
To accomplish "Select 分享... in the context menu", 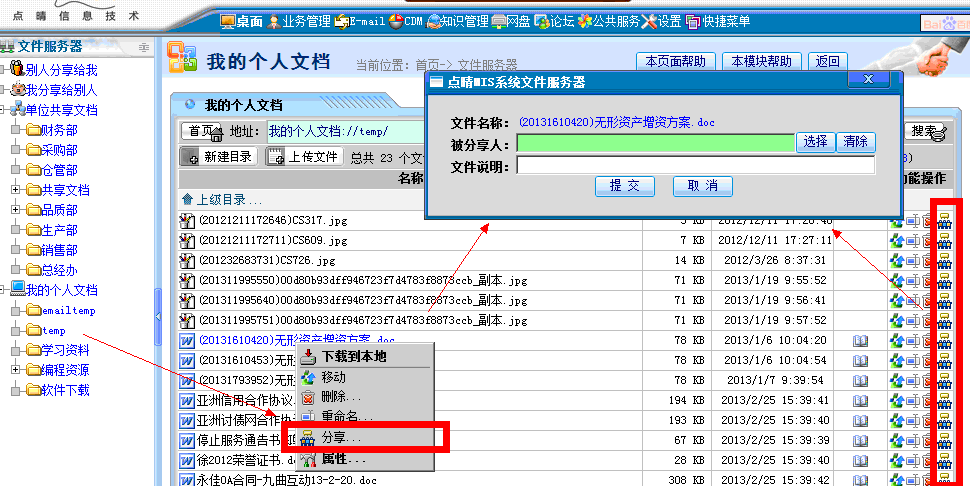I will [x=340, y=437].
